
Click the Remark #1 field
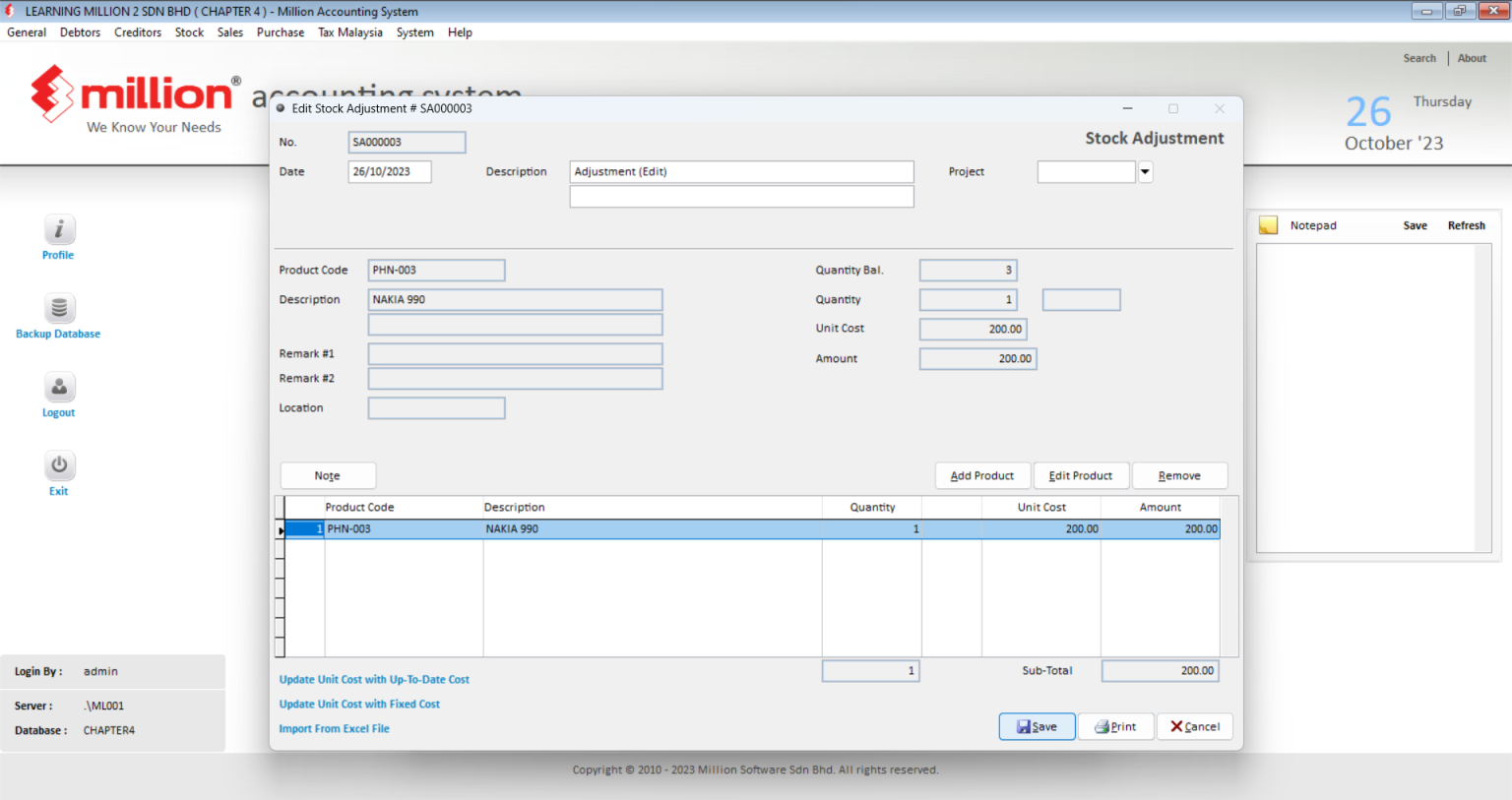click(515, 354)
